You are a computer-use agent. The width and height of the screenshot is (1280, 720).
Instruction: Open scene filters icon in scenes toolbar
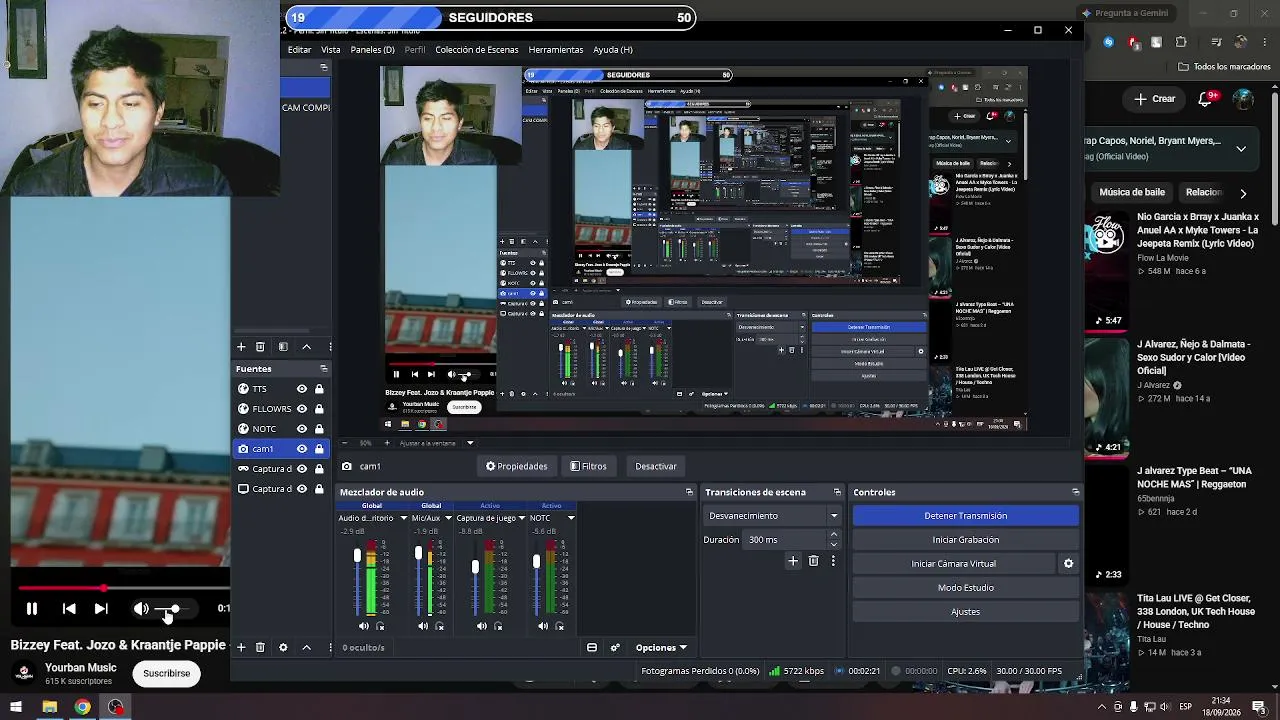point(283,347)
